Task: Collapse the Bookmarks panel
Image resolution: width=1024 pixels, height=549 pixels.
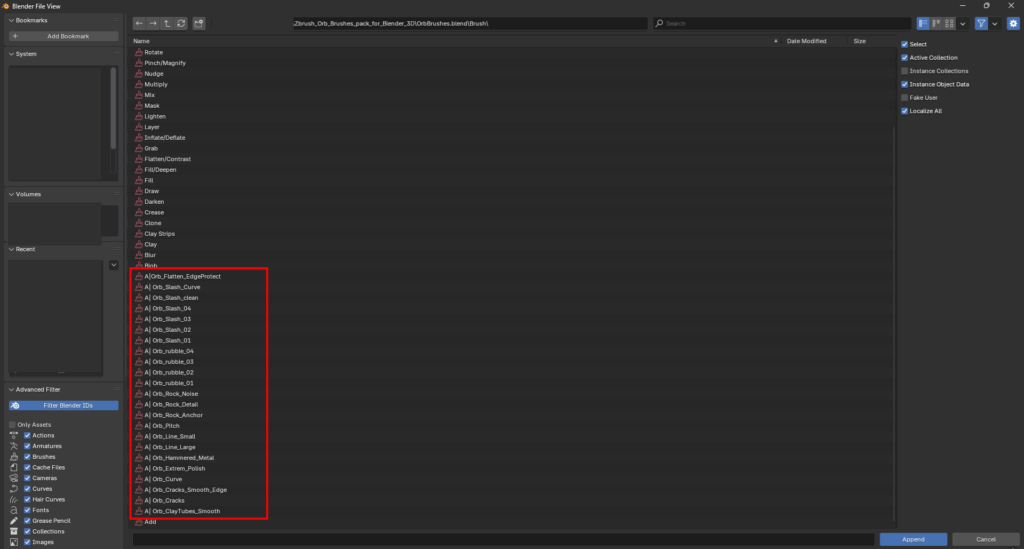Action: [11, 20]
